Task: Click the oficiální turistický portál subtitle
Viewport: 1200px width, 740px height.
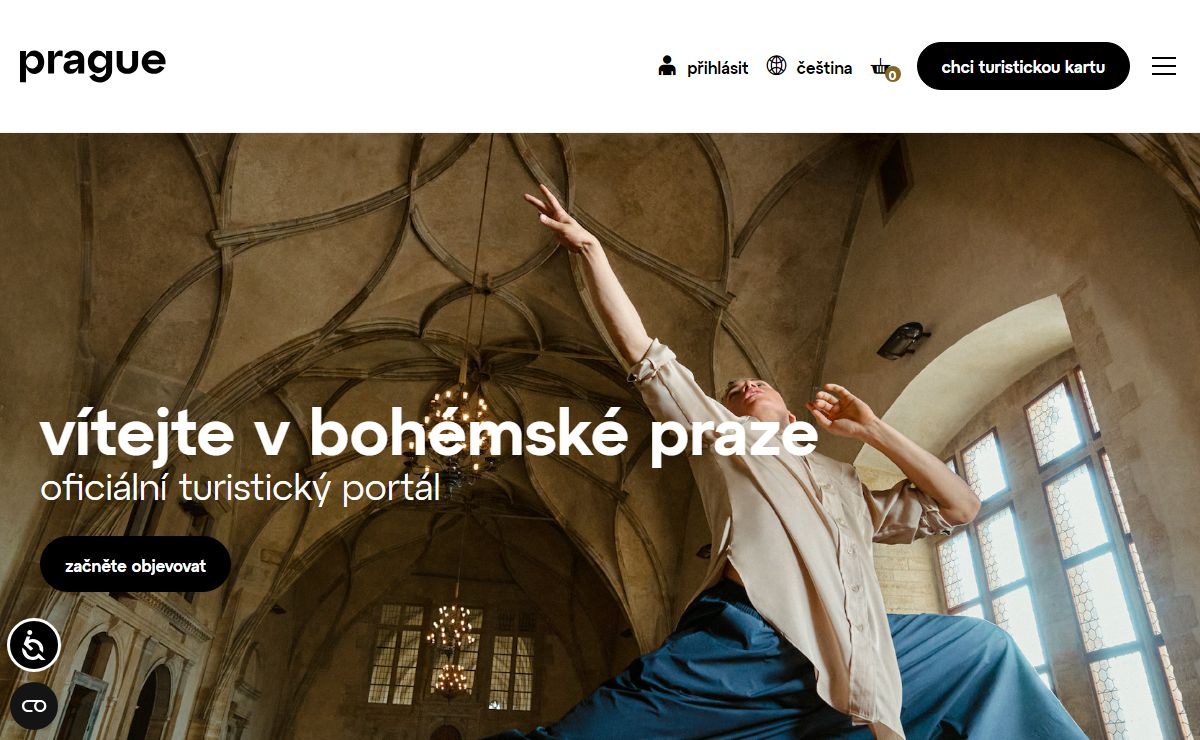Action: [240, 488]
